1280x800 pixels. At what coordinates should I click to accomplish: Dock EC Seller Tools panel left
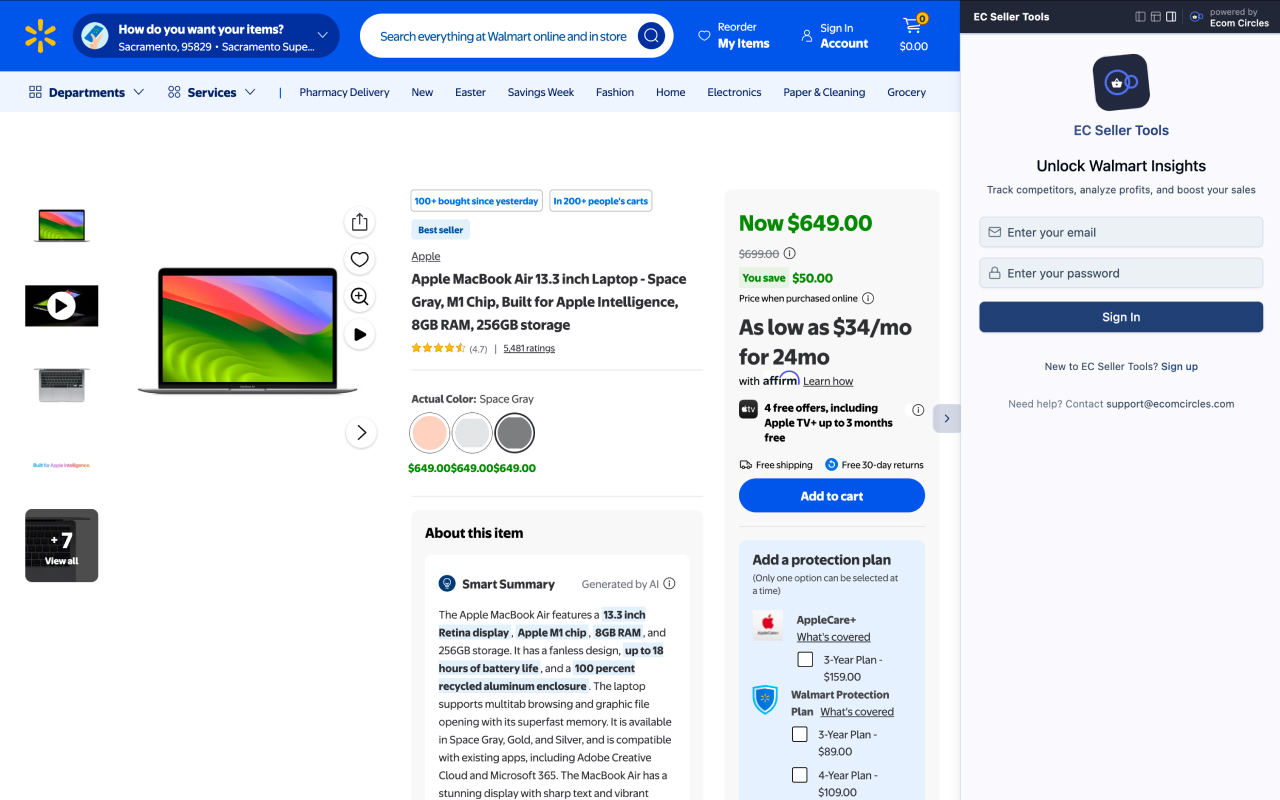[1140, 17]
